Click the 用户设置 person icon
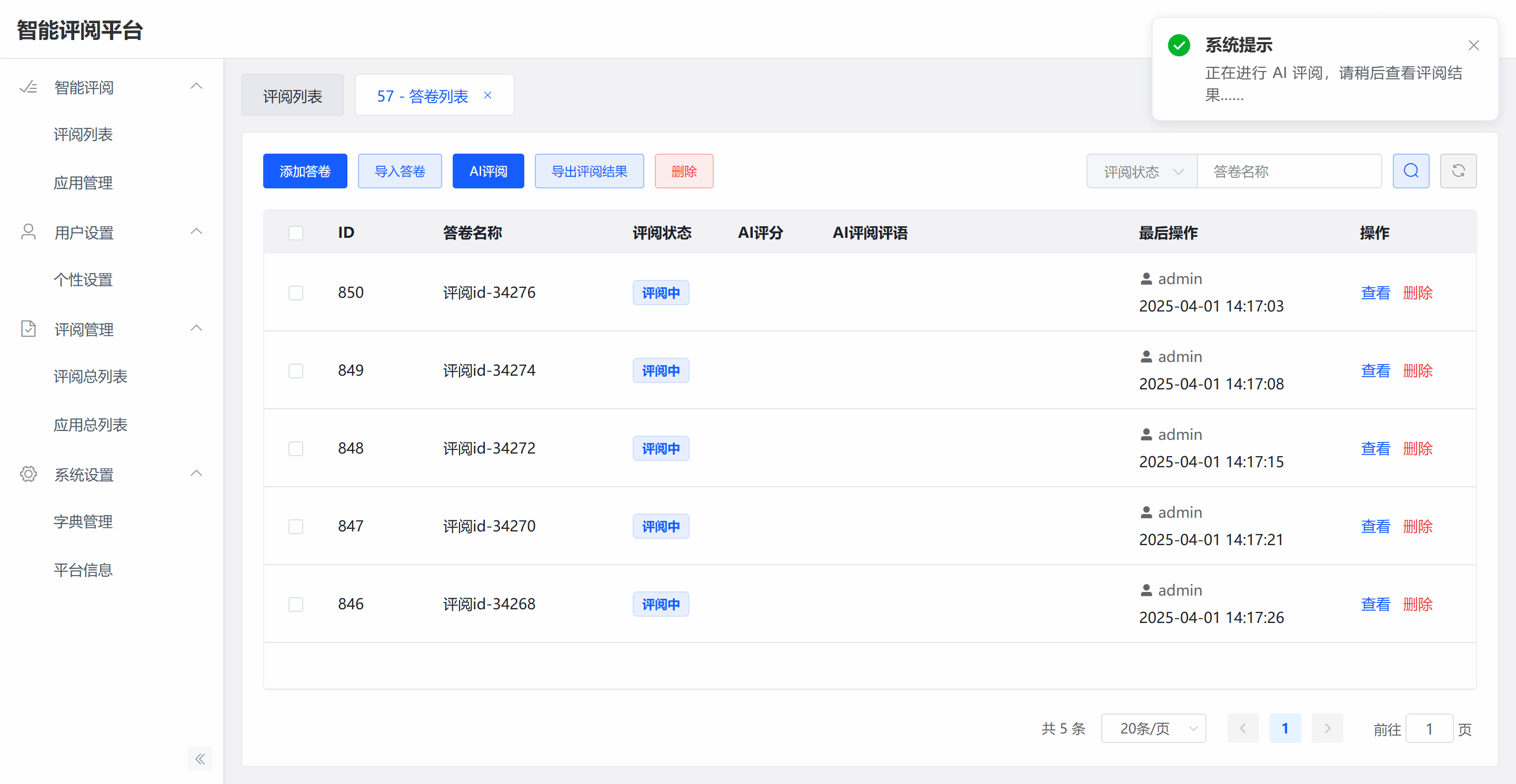The image size is (1516, 784). pos(28,232)
